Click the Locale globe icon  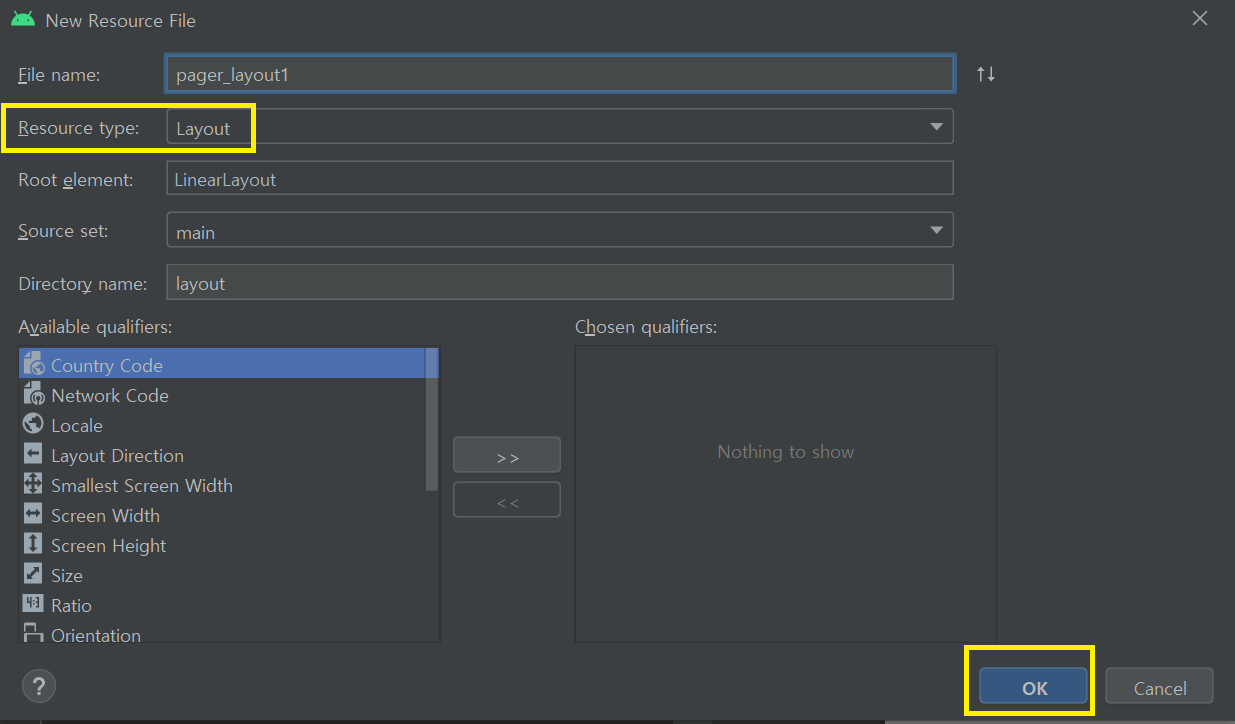click(x=33, y=424)
